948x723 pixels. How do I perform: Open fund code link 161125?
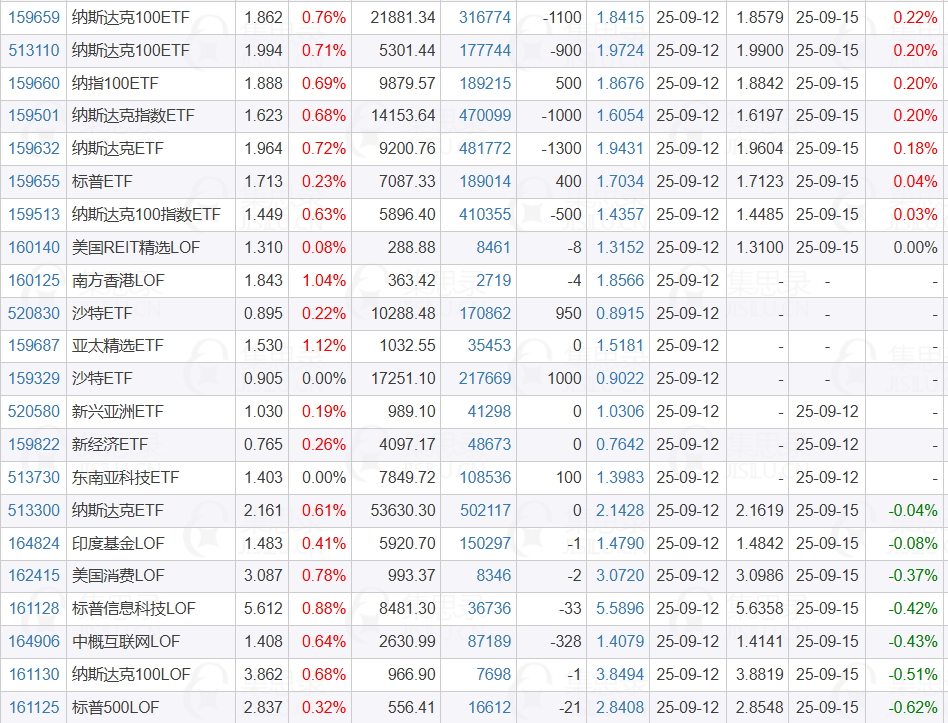click(x=34, y=707)
